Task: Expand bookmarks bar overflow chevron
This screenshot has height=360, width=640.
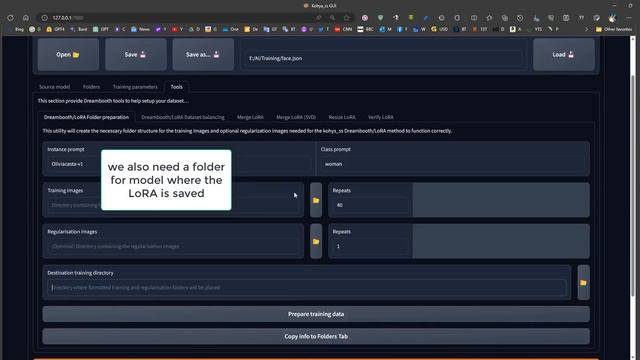Action: pyautogui.click(x=587, y=29)
